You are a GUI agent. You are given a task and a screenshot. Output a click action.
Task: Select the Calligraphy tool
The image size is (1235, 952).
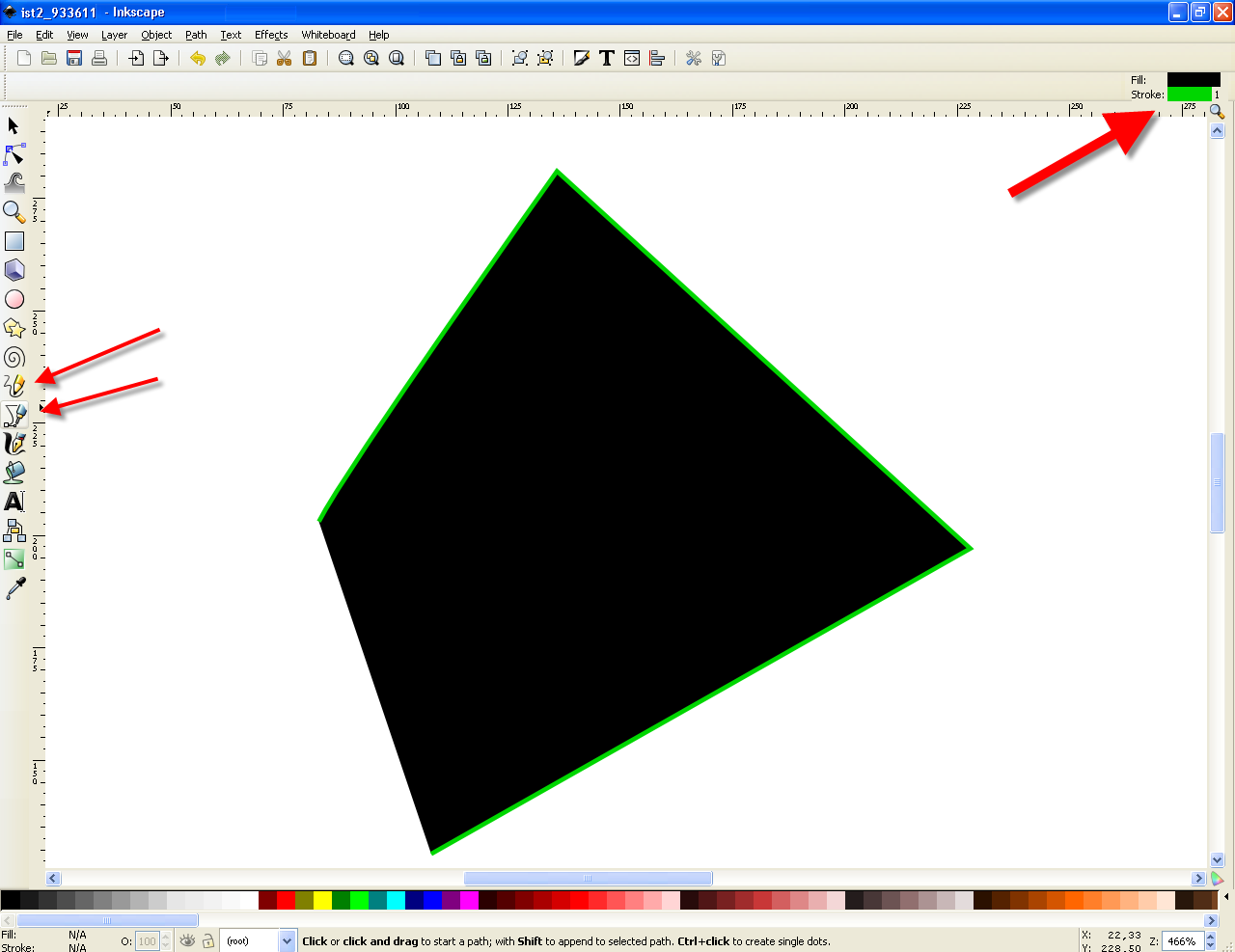click(x=14, y=444)
